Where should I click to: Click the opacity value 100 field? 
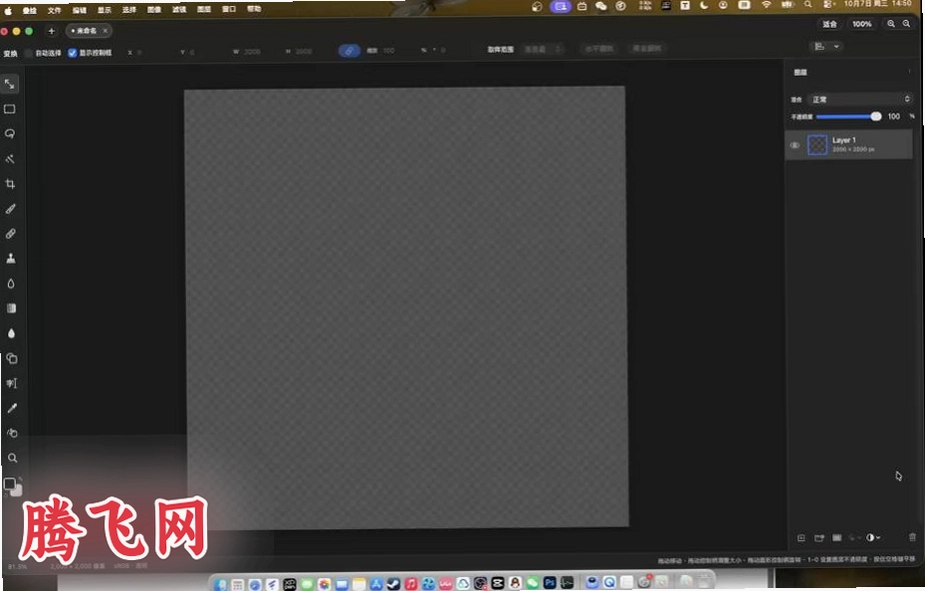[x=894, y=116]
